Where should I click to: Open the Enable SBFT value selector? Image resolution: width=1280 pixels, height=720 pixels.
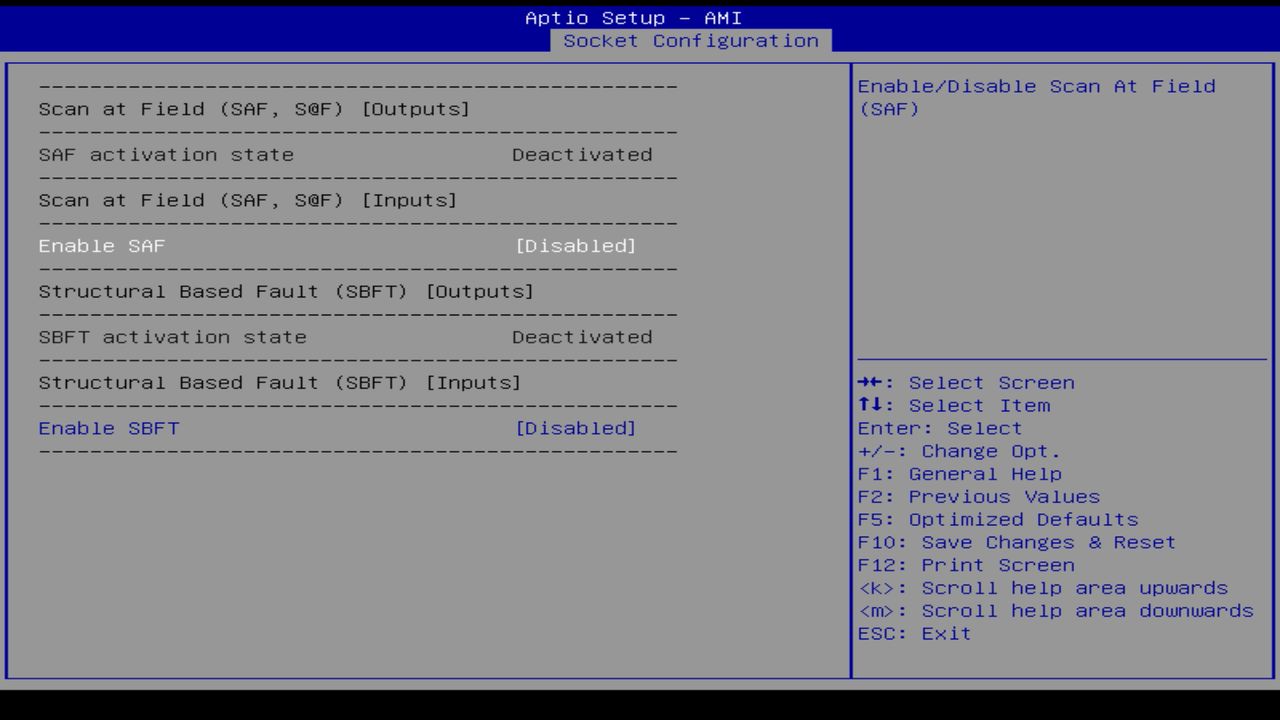577,428
